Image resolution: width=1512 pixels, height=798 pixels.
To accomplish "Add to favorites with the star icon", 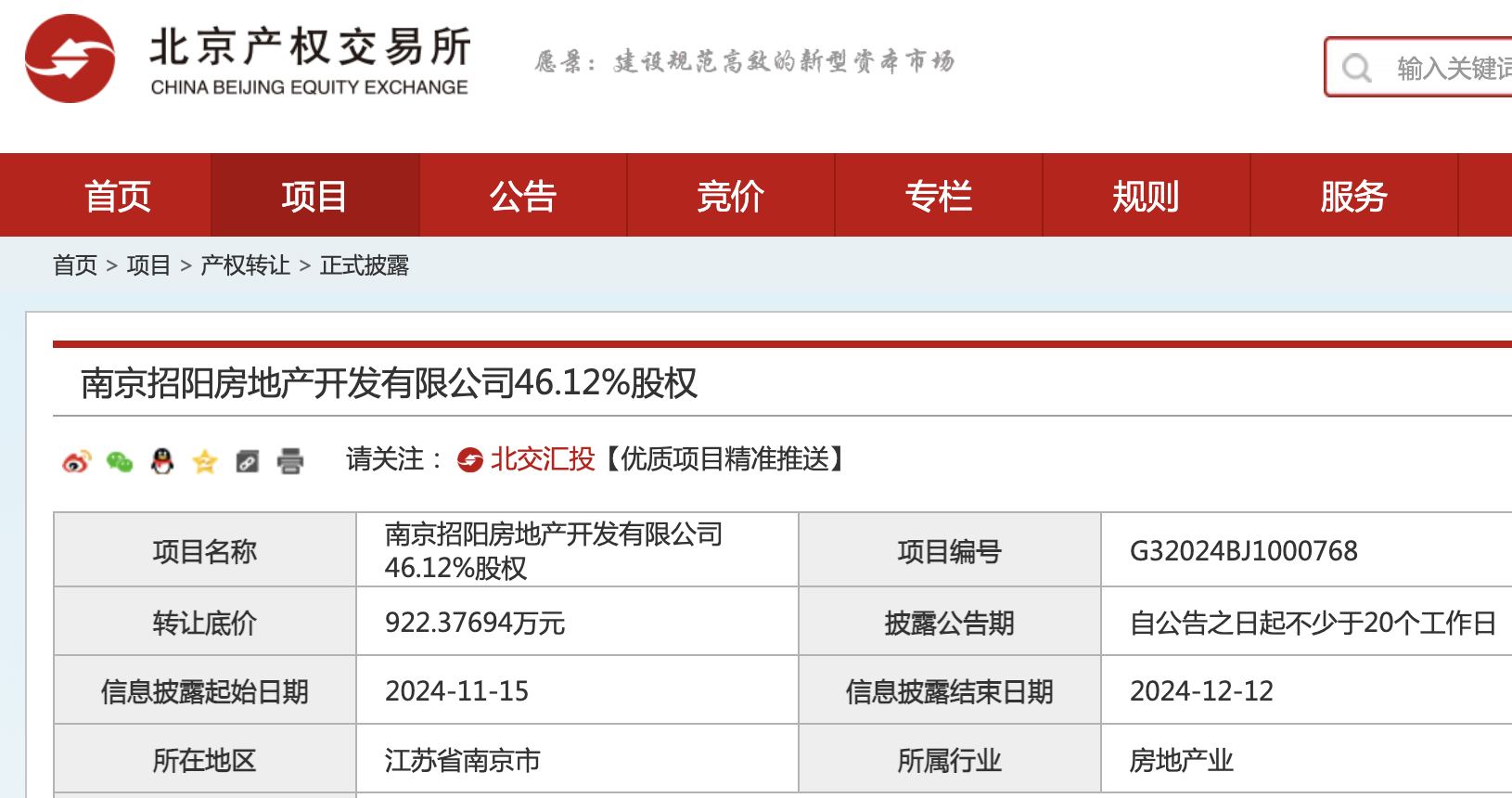I will coord(205,460).
